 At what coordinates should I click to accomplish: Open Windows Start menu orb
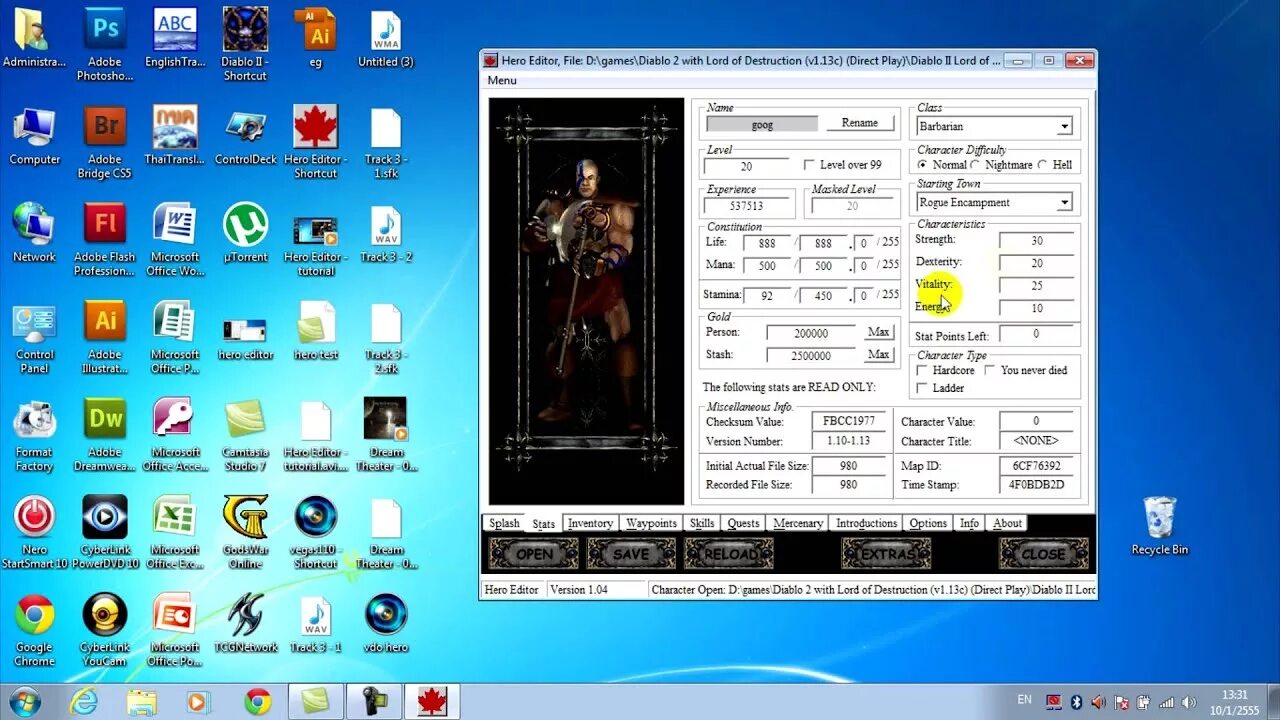24,701
